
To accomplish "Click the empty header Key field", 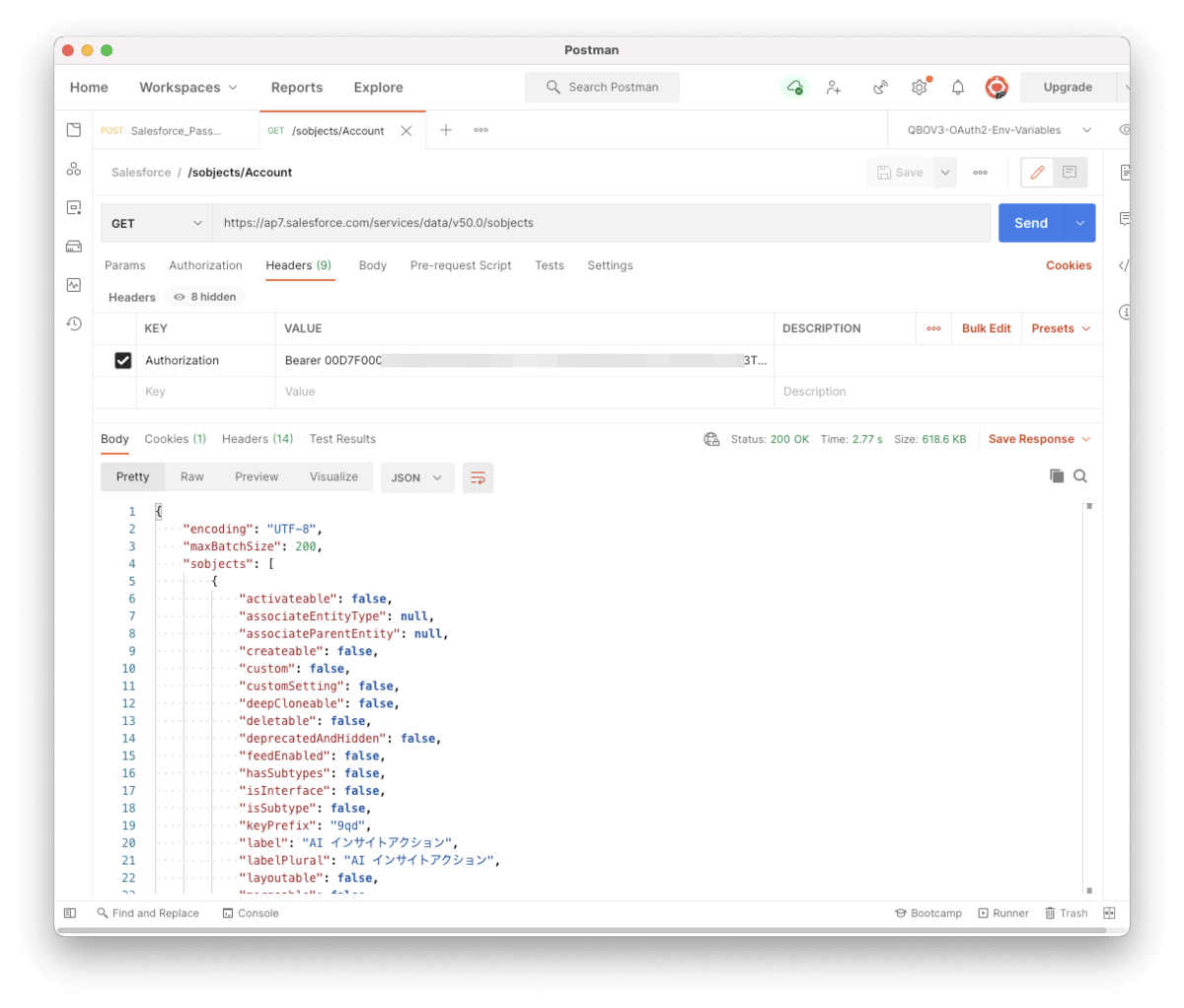I will 206,392.
